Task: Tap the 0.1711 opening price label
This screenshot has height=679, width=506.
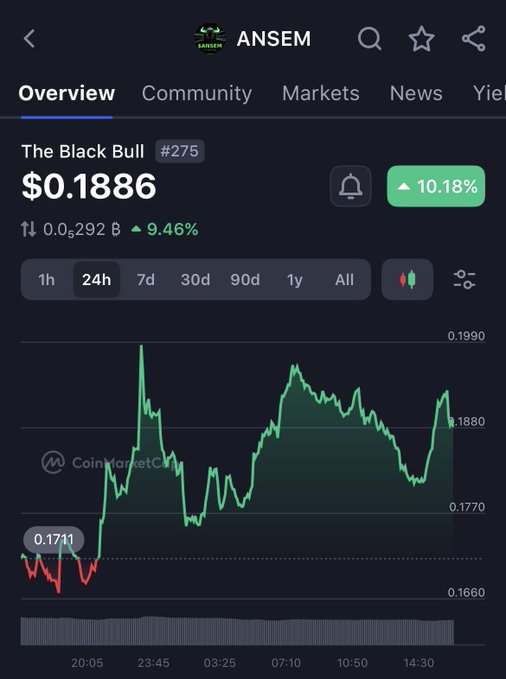Action: tap(54, 540)
